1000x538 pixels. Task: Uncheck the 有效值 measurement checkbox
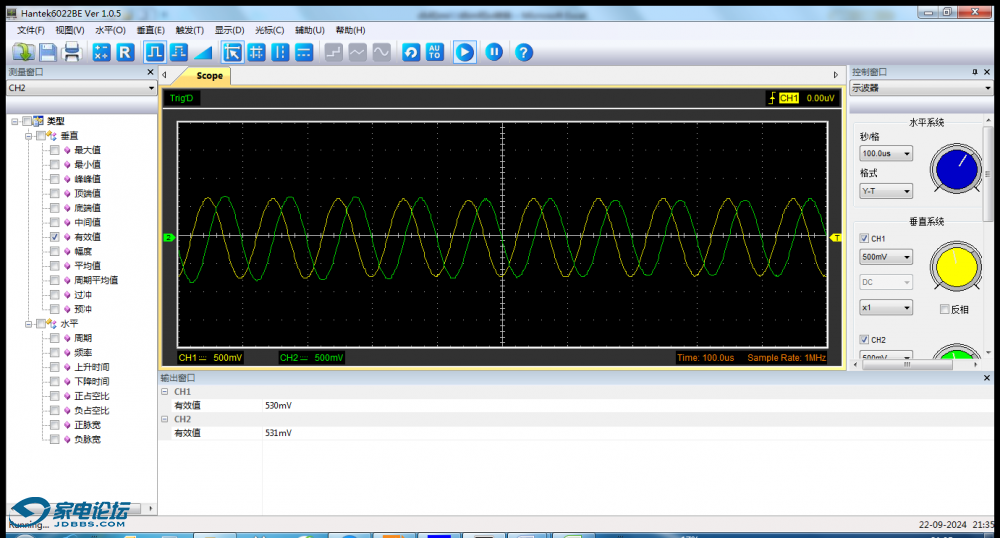(55, 237)
